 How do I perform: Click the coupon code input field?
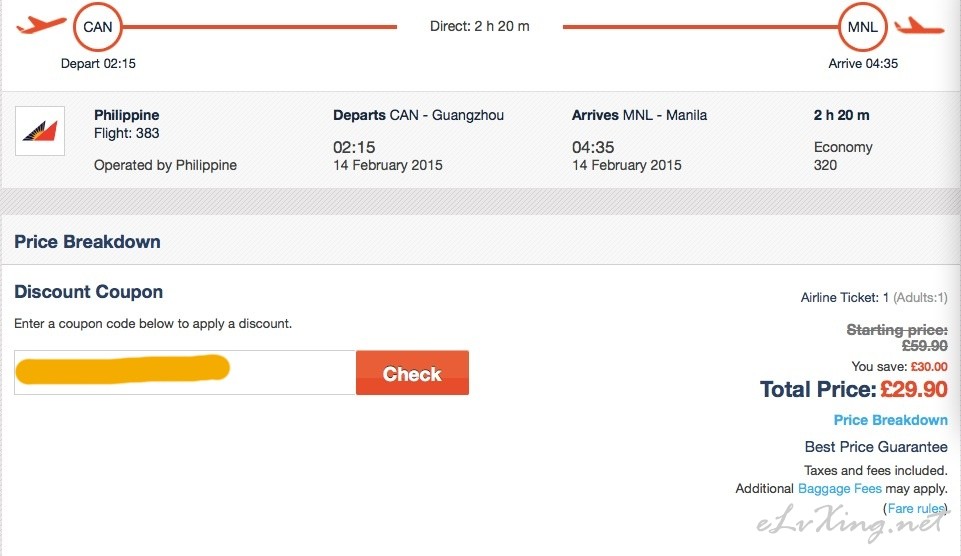pyautogui.click(x=185, y=372)
